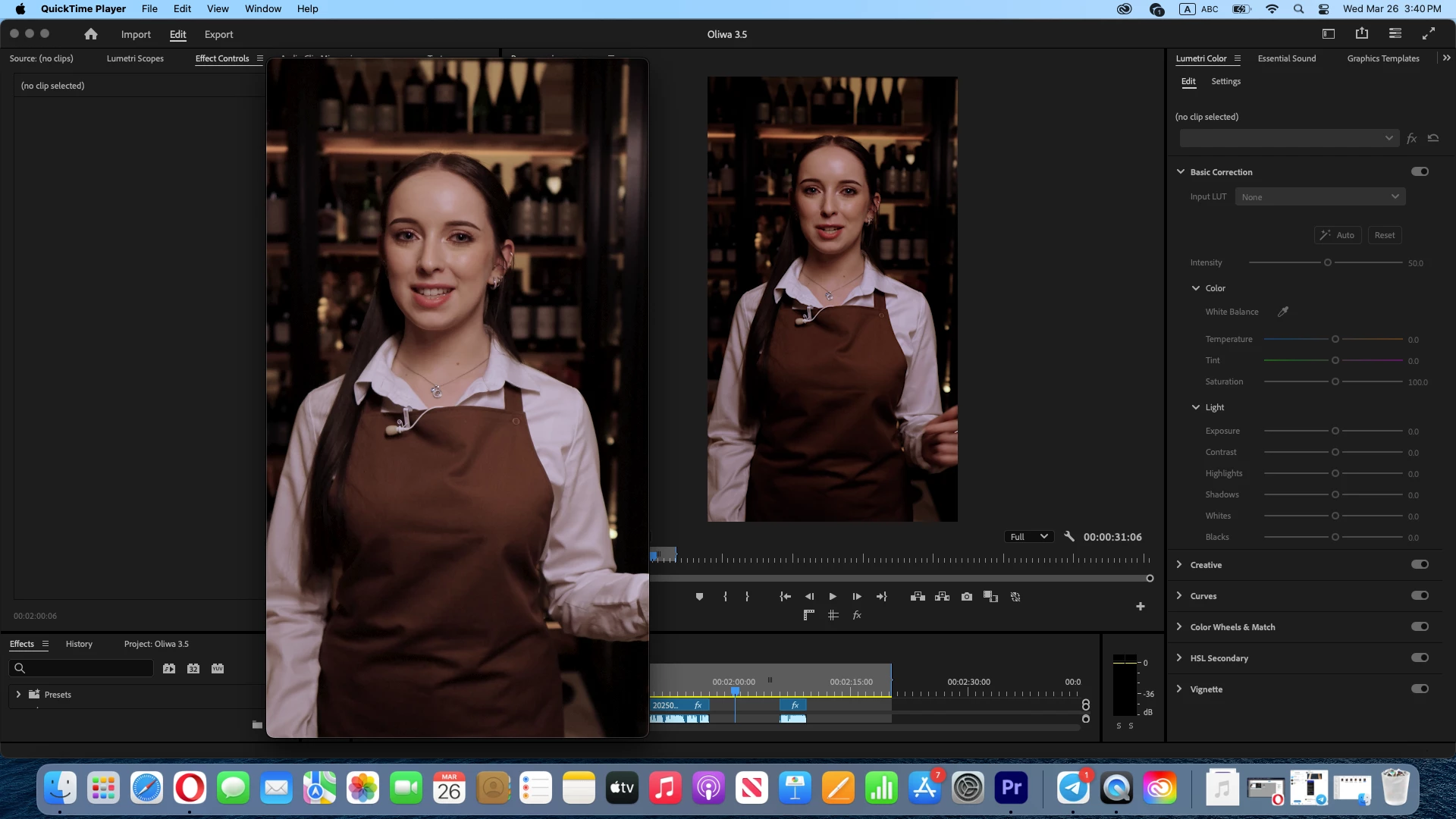1456x819 pixels.
Task: Click the plus Button Editor icon
Action: coord(1140,606)
